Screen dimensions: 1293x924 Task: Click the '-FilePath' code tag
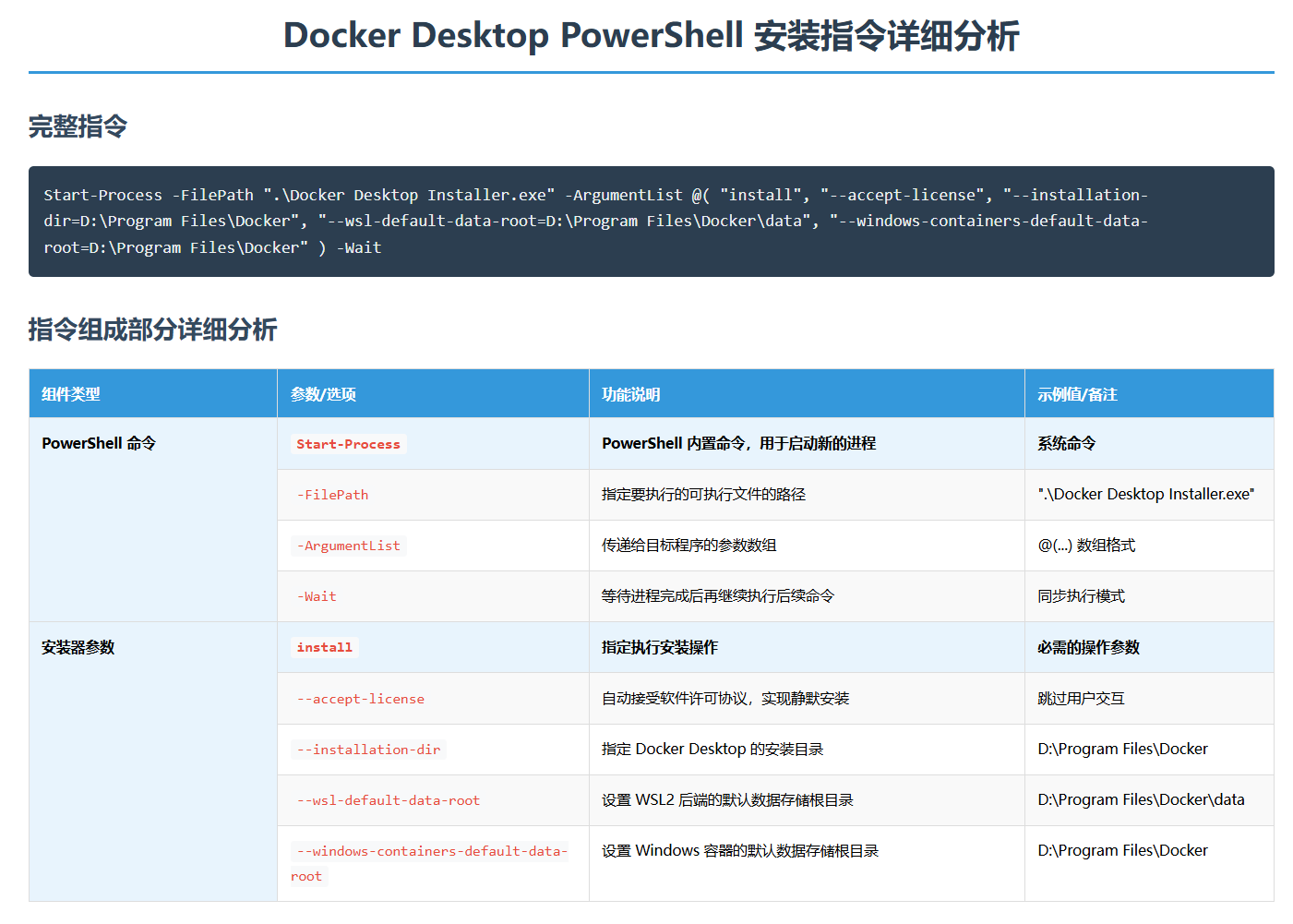(x=332, y=495)
